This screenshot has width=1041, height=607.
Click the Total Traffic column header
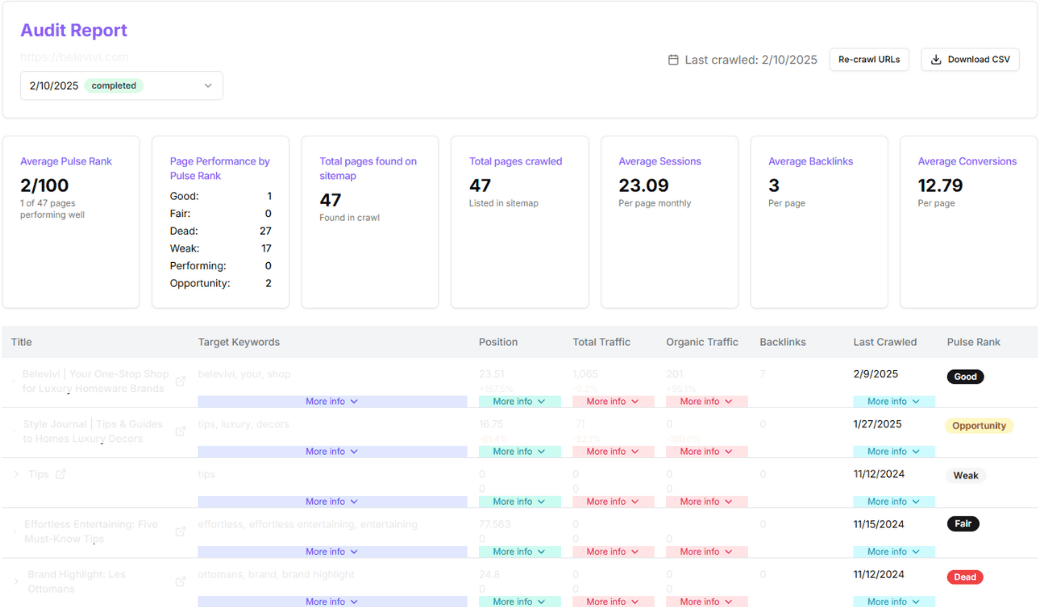pyautogui.click(x=601, y=342)
